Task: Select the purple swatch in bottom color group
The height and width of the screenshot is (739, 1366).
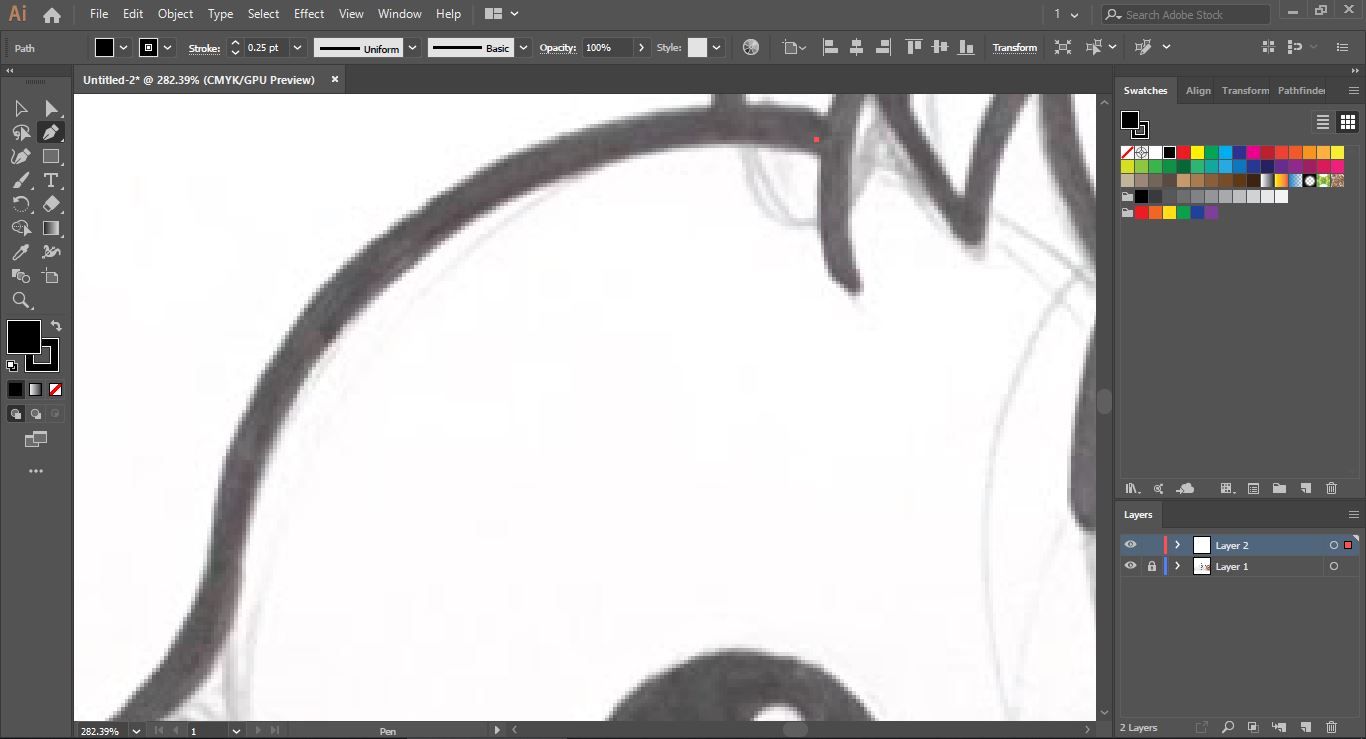Action: (x=1211, y=212)
